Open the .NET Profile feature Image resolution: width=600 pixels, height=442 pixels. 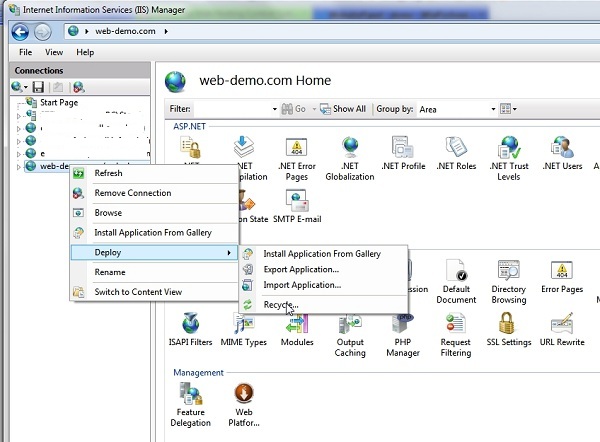coord(403,154)
